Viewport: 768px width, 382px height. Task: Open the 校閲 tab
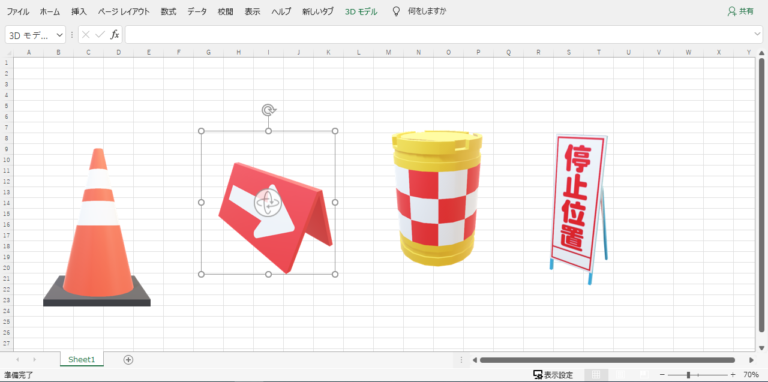[x=226, y=12]
